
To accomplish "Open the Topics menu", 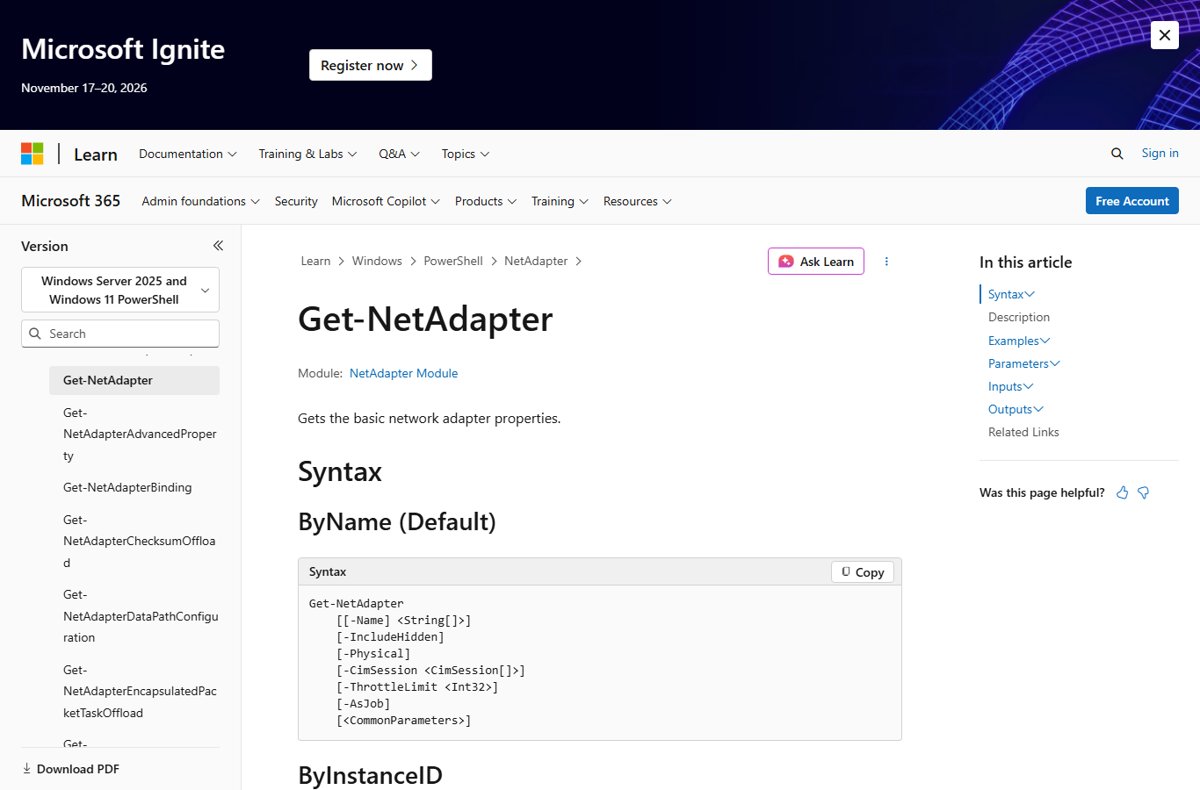I will pos(465,154).
